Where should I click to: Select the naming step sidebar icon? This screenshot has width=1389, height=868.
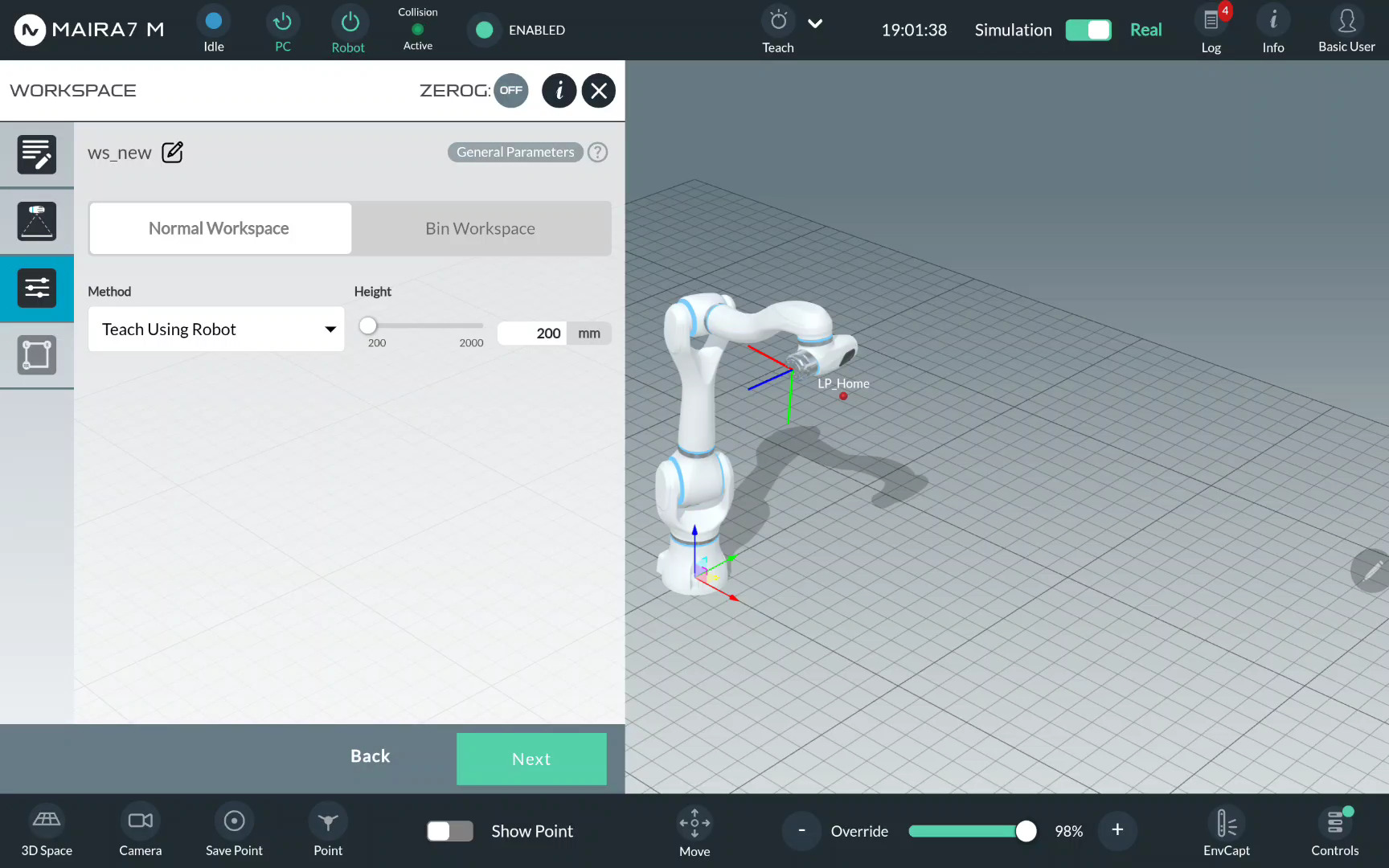pos(37,154)
